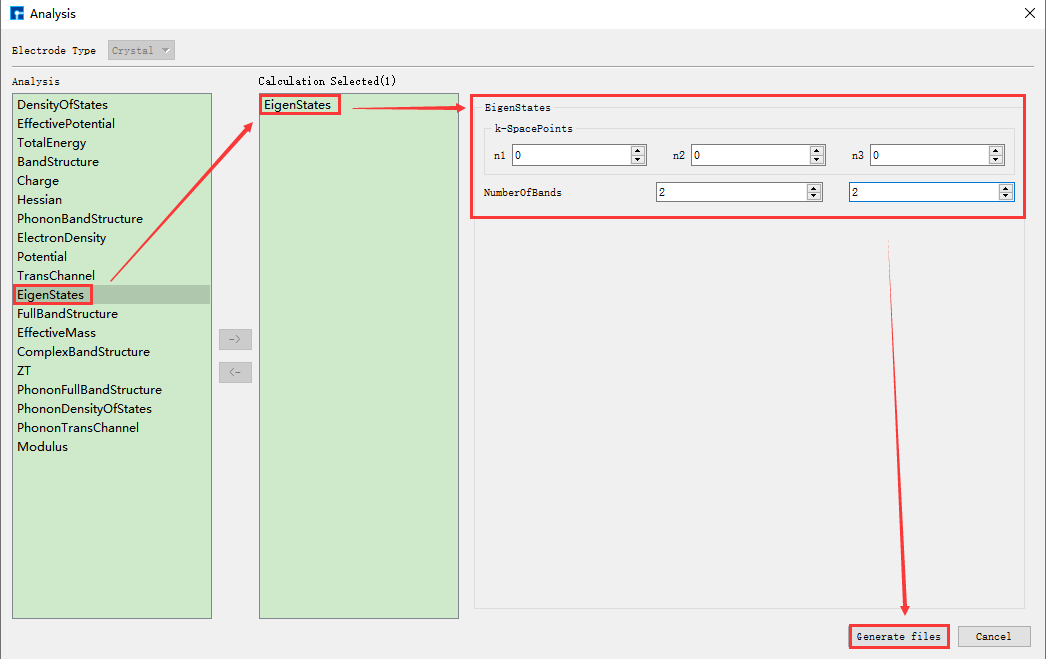The width and height of the screenshot is (1046, 659).
Task: Select EigenStates in Calculation Selected list
Action: (x=297, y=104)
